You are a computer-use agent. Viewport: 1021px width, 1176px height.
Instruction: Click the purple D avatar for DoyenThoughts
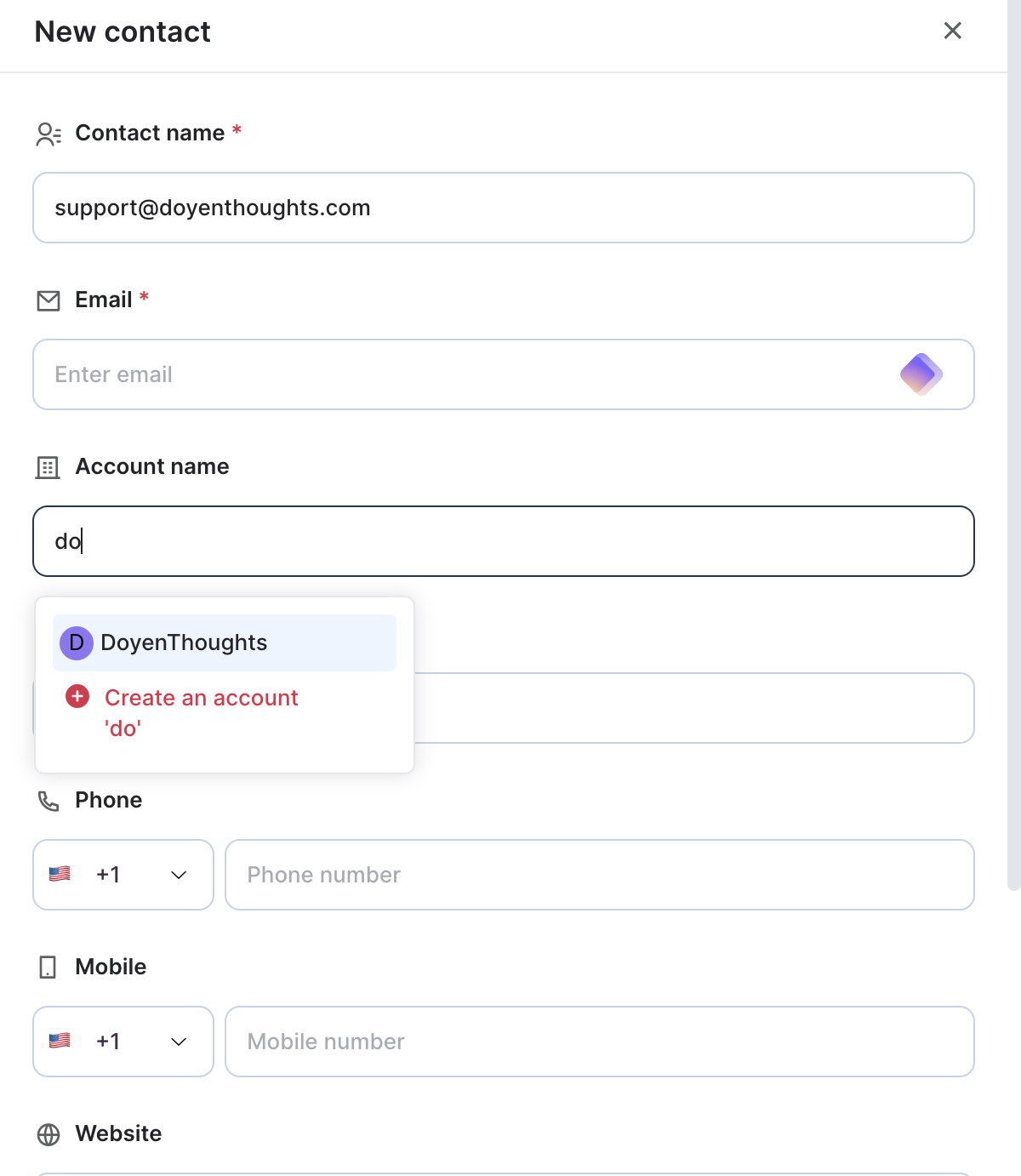[77, 642]
